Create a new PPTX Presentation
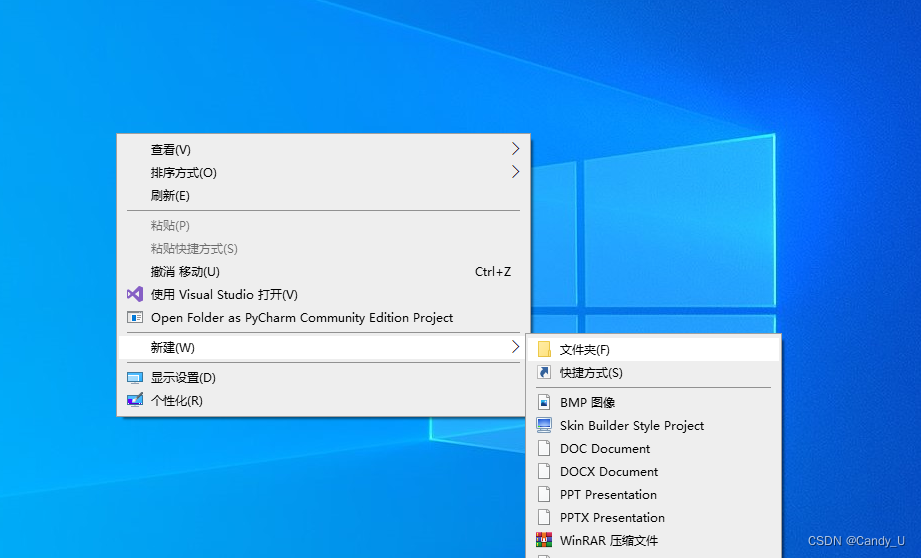This screenshot has height=558, width=921. pyautogui.click(x=654, y=517)
